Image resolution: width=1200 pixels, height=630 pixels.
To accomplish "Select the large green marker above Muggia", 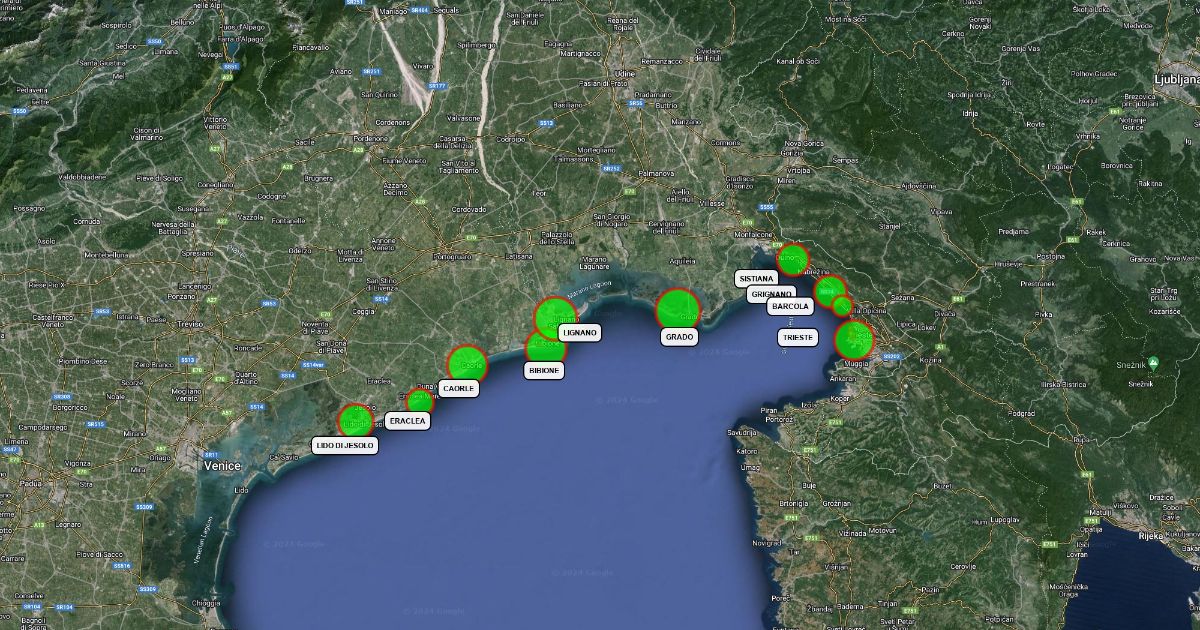I will (854, 340).
